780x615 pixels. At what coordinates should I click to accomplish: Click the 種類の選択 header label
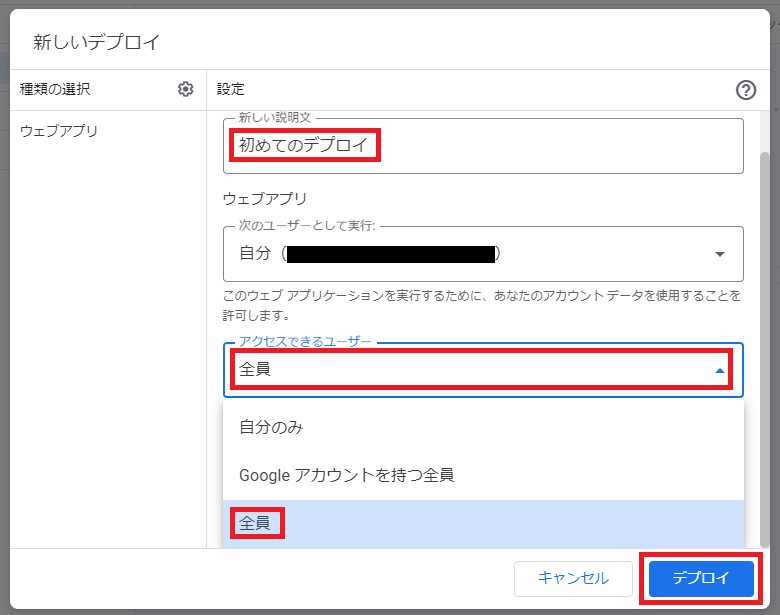click(x=55, y=89)
